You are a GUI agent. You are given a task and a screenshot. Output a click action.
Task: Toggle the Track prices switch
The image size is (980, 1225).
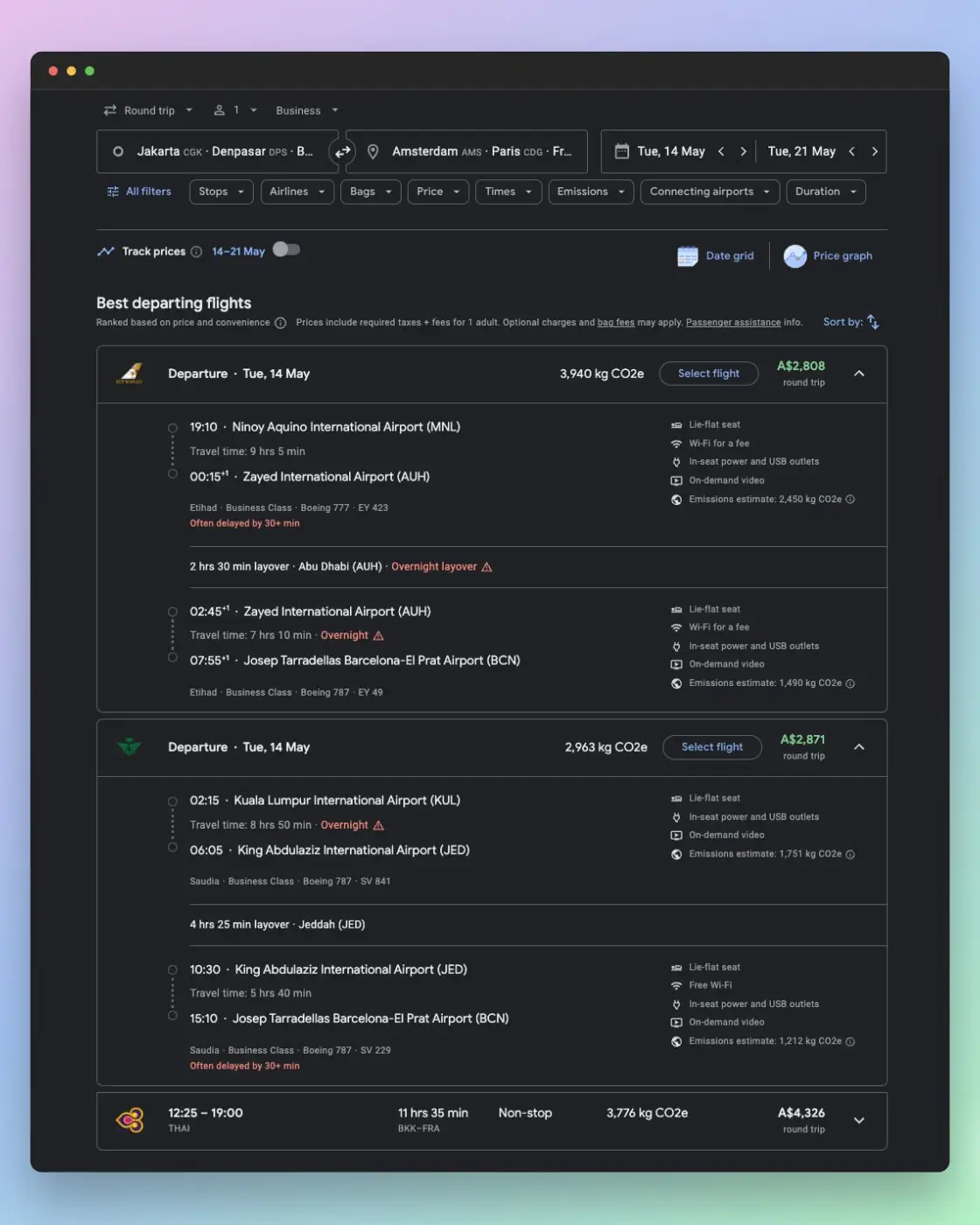[286, 249]
